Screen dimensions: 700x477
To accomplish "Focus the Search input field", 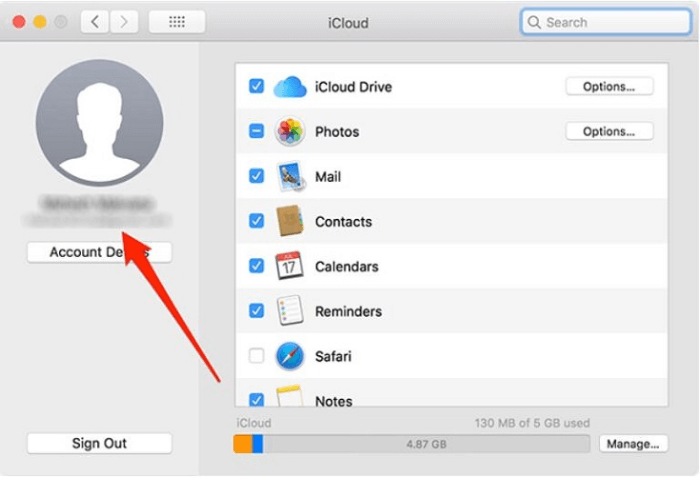I will 606,22.
